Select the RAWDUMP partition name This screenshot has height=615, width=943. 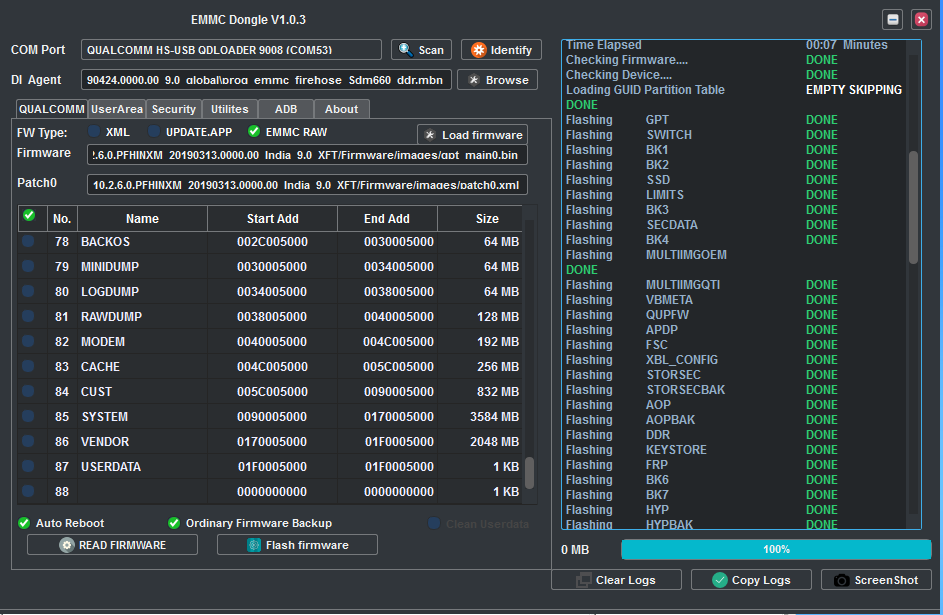pos(111,316)
